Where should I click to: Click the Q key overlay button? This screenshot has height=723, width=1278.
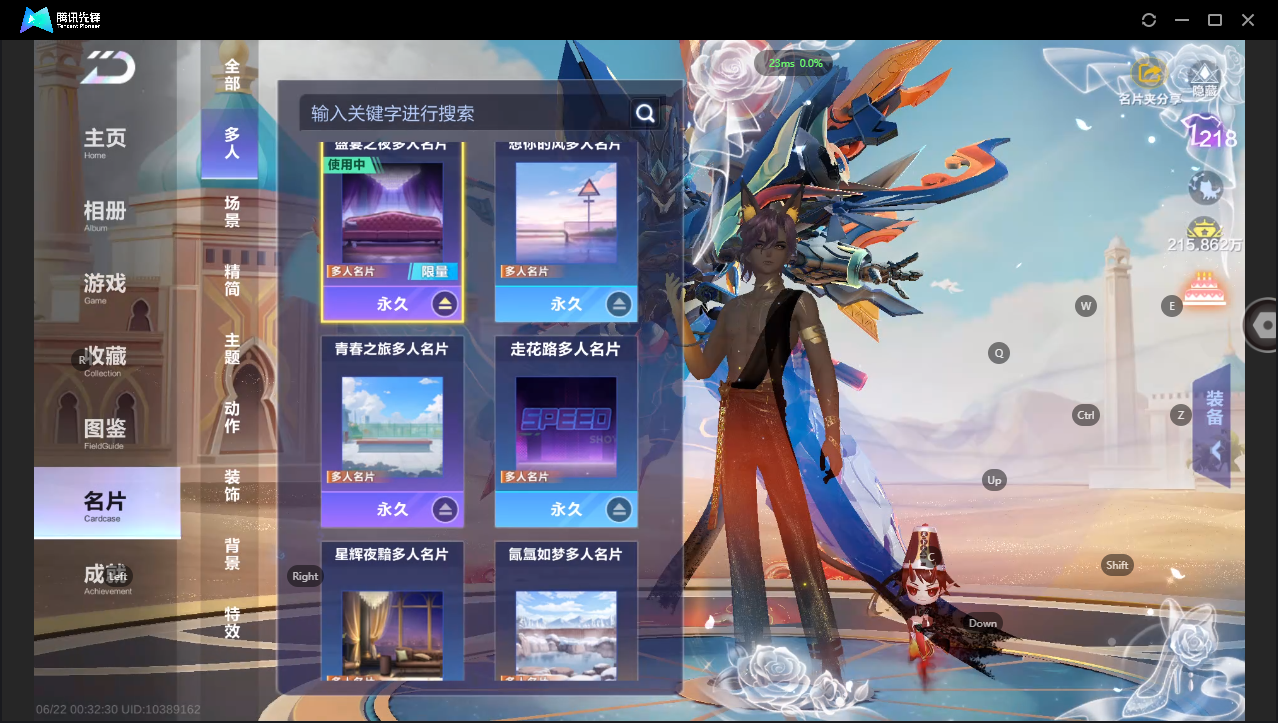[x=998, y=352]
